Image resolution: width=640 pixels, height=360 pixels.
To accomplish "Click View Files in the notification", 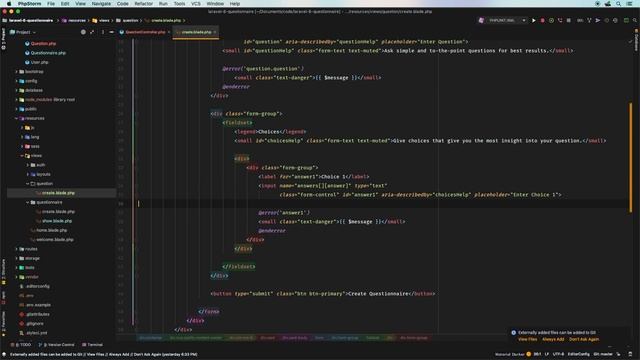I will tap(527, 340).
